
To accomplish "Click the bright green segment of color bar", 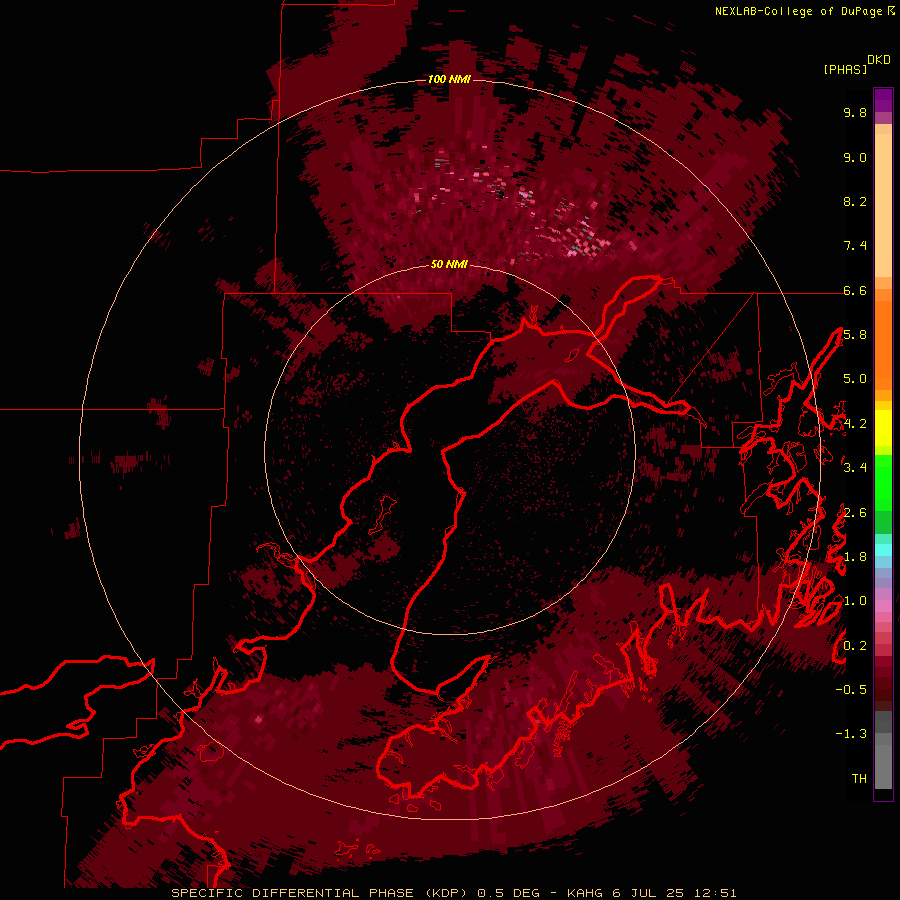I will click(x=883, y=482).
